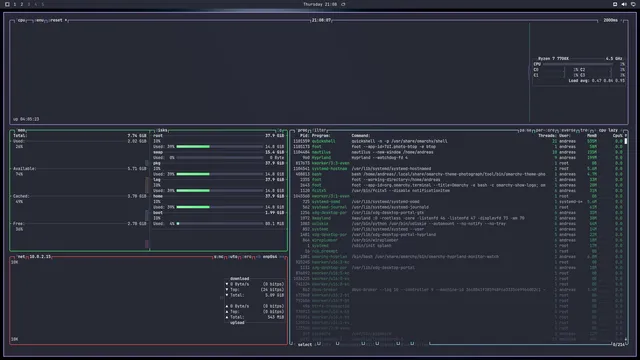Toggle network auto scaling option

click(x=233, y=257)
